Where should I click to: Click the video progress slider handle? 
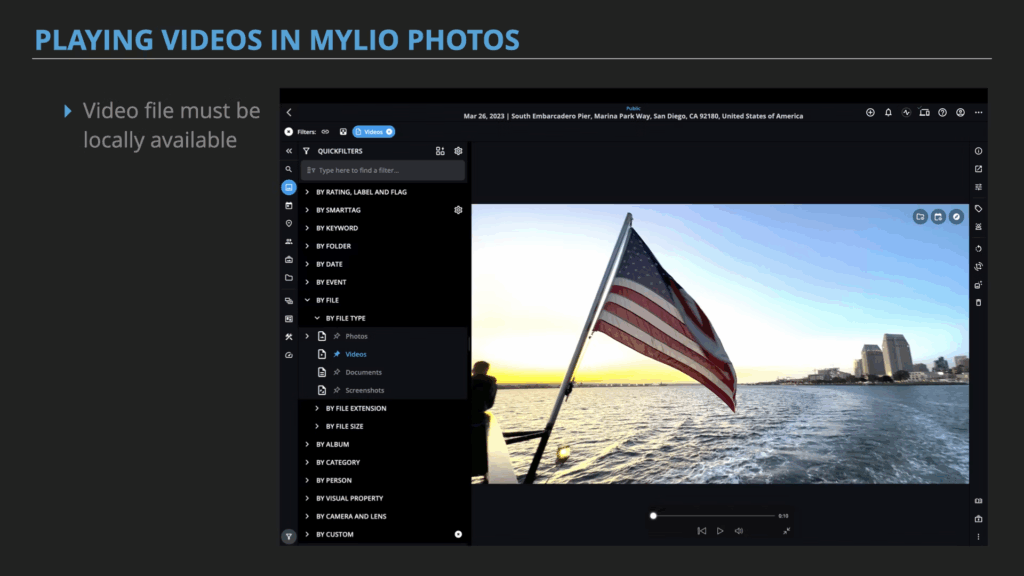pos(653,516)
